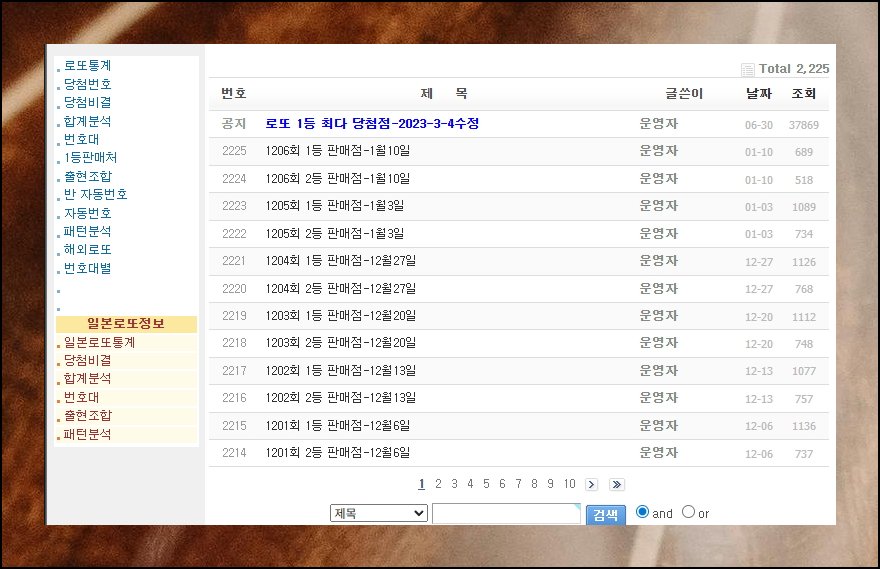
Task: Open 일본로또통계 sidebar link
Action: pyautogui.click(x=99, y=342)
